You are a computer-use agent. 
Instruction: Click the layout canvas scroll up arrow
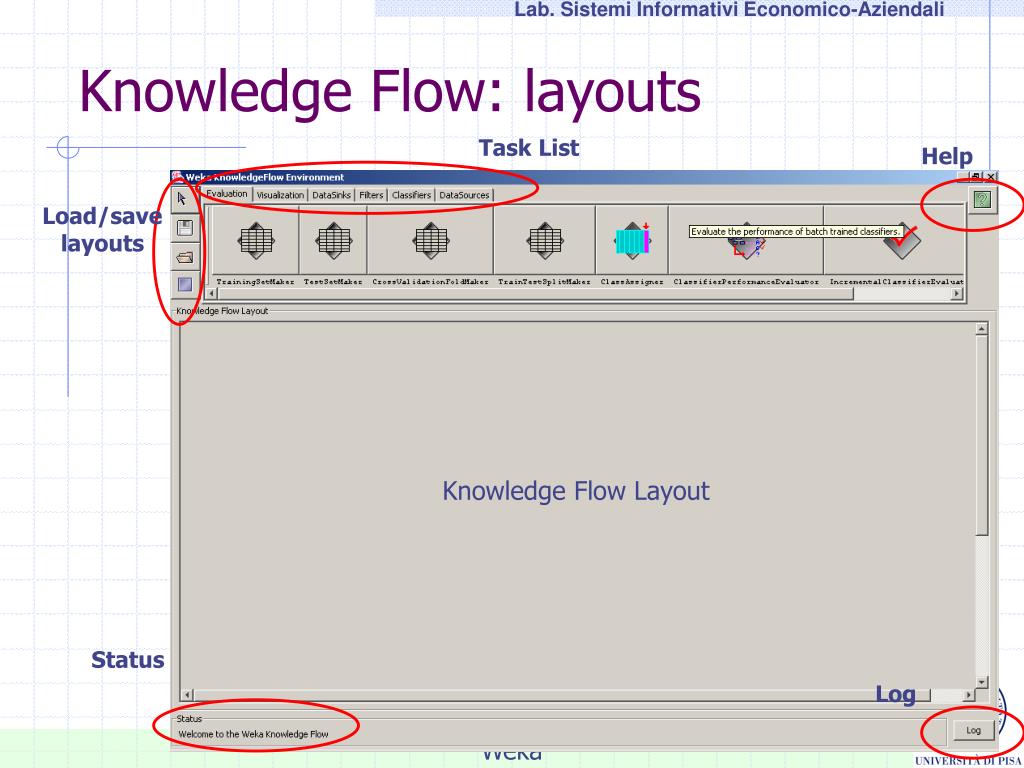tap(982, 329)
